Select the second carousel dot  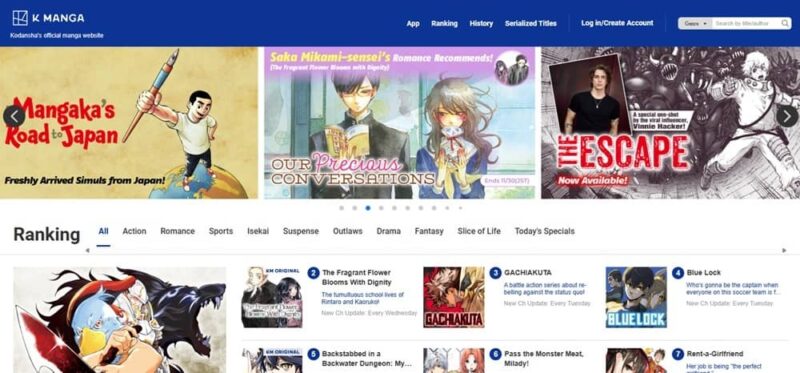(355, 208)
